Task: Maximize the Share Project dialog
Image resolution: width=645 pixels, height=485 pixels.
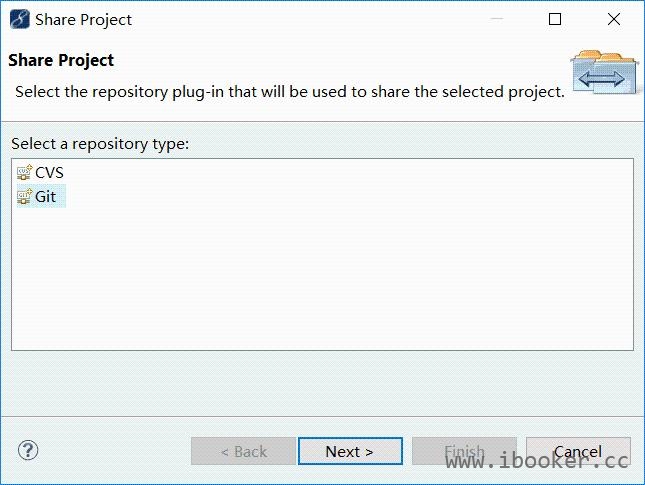Action: (x=555, y=19)
